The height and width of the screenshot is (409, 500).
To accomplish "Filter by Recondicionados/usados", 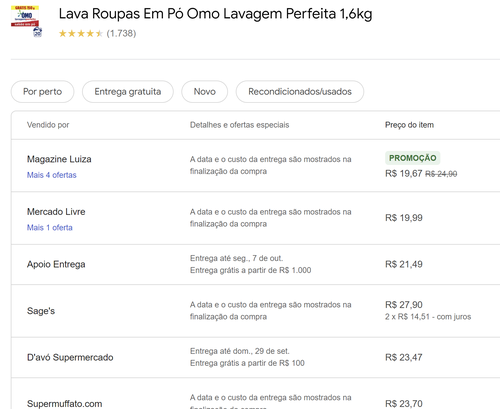I will 300,92.
